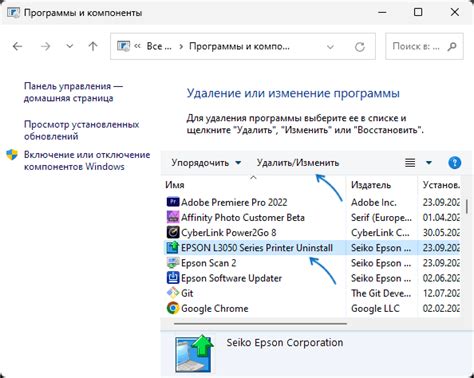The image size is (474, 378).
Task: Click the Epson Scan 2 icon
Action: click(173, 263)
